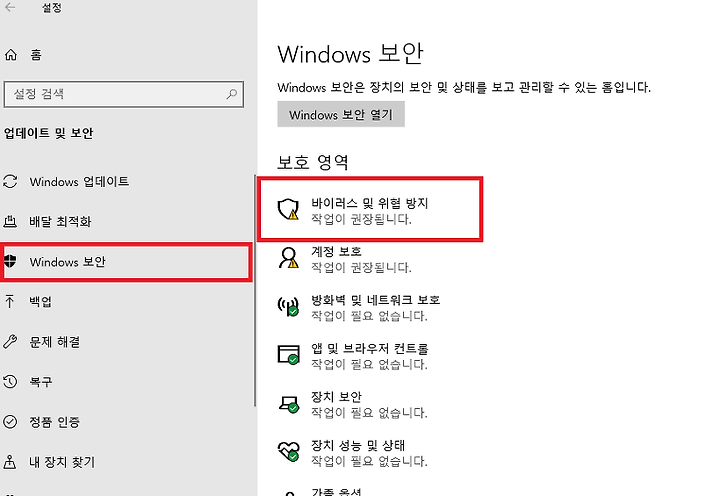Screen dimensions: 720x496
Task: Open 홈 in the settings sidebar
Action: [36, 55]
